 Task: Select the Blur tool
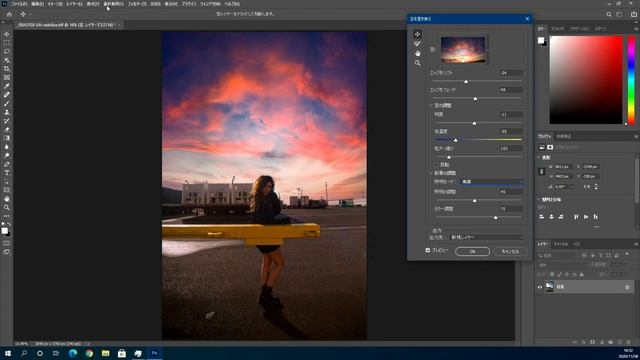7,147
